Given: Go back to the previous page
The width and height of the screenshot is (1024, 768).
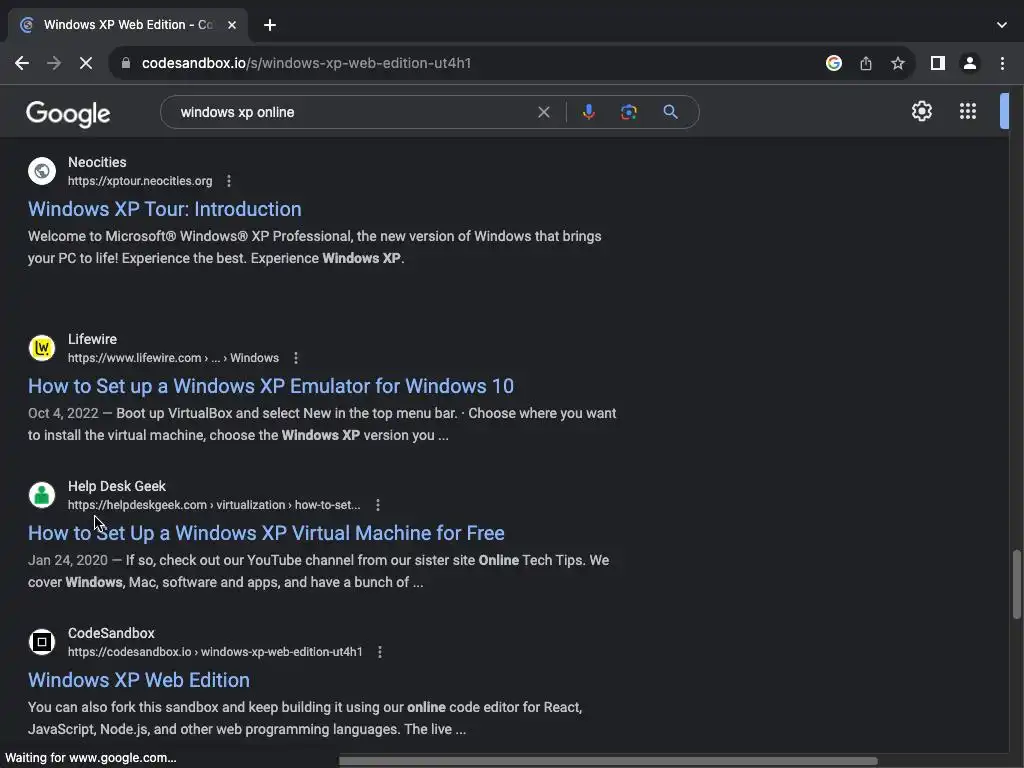Looking at the screenshot, I should [22, 63].
